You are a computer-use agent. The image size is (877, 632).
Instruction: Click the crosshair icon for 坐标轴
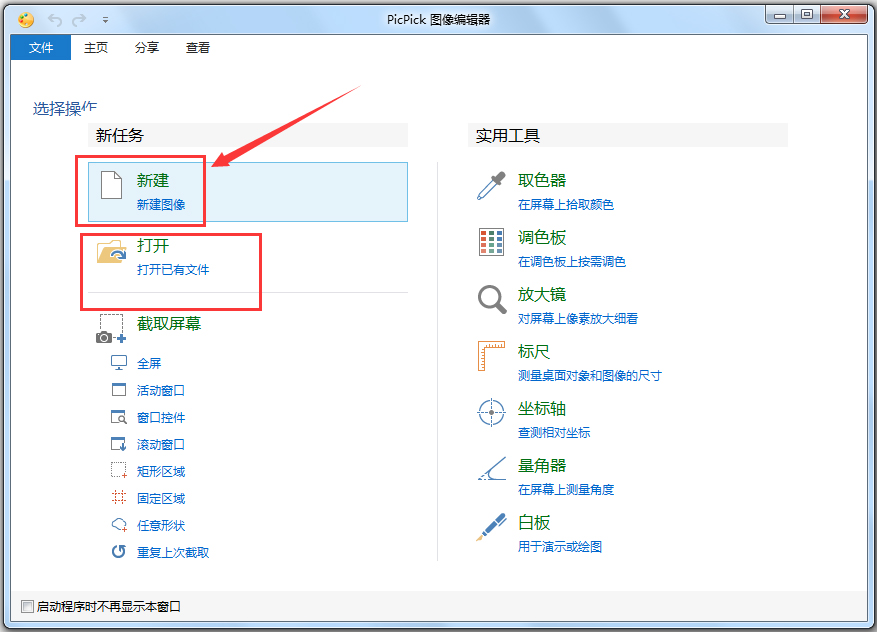(491, 413)
